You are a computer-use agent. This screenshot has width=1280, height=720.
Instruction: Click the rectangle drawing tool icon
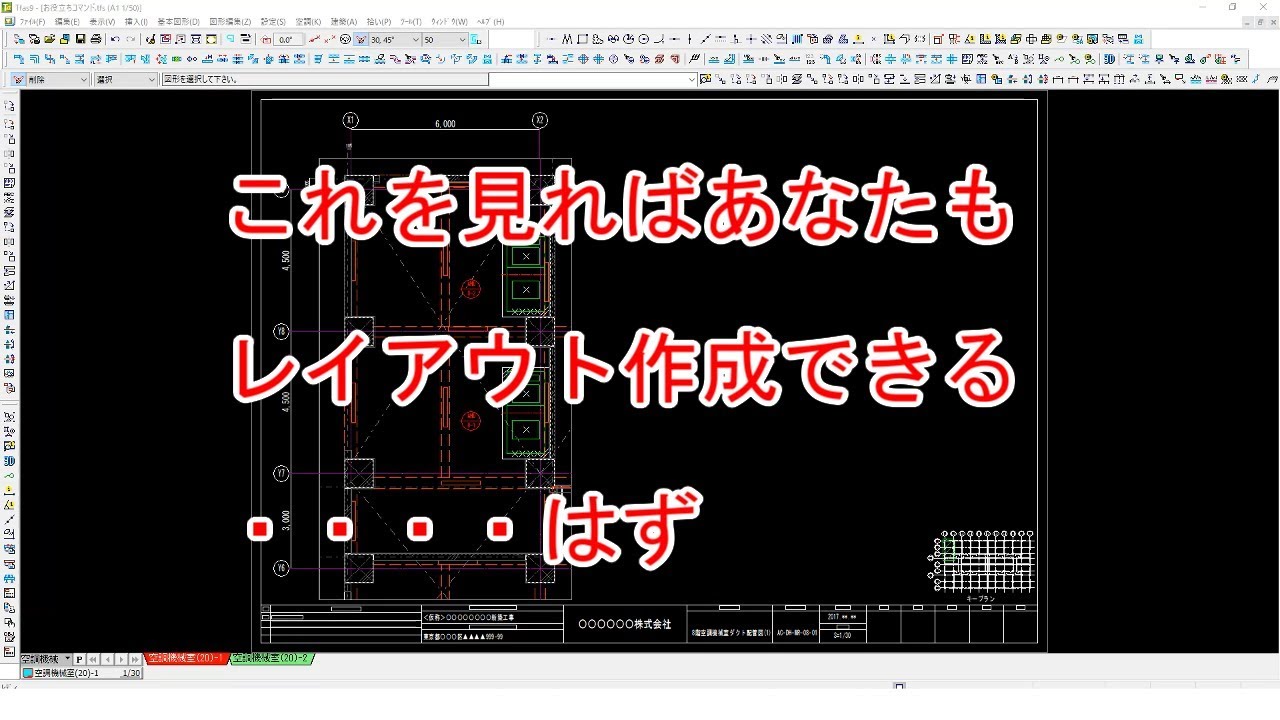tap(582, 39)
